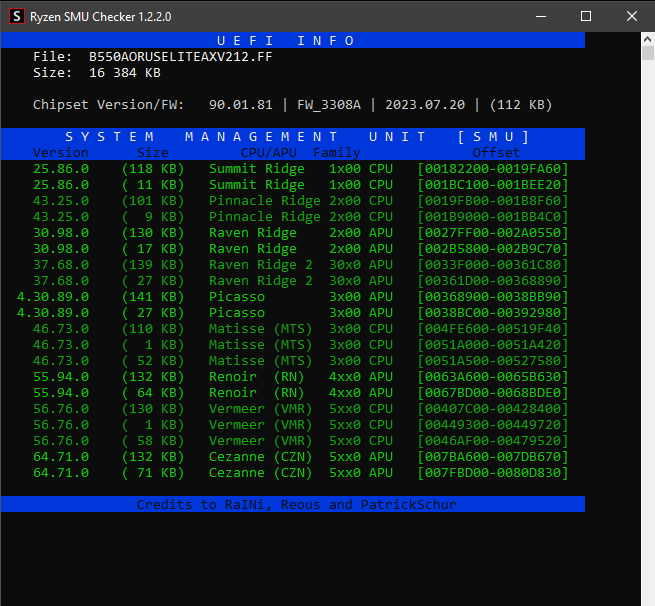This screenshot has height=606, width=655.
Task: Click the size value 16 384 KB
Action: tap(124, 73)
